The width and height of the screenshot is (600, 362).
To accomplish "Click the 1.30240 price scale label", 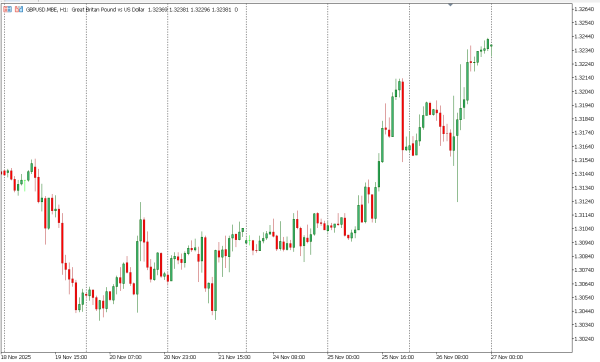I will [584, 339].
